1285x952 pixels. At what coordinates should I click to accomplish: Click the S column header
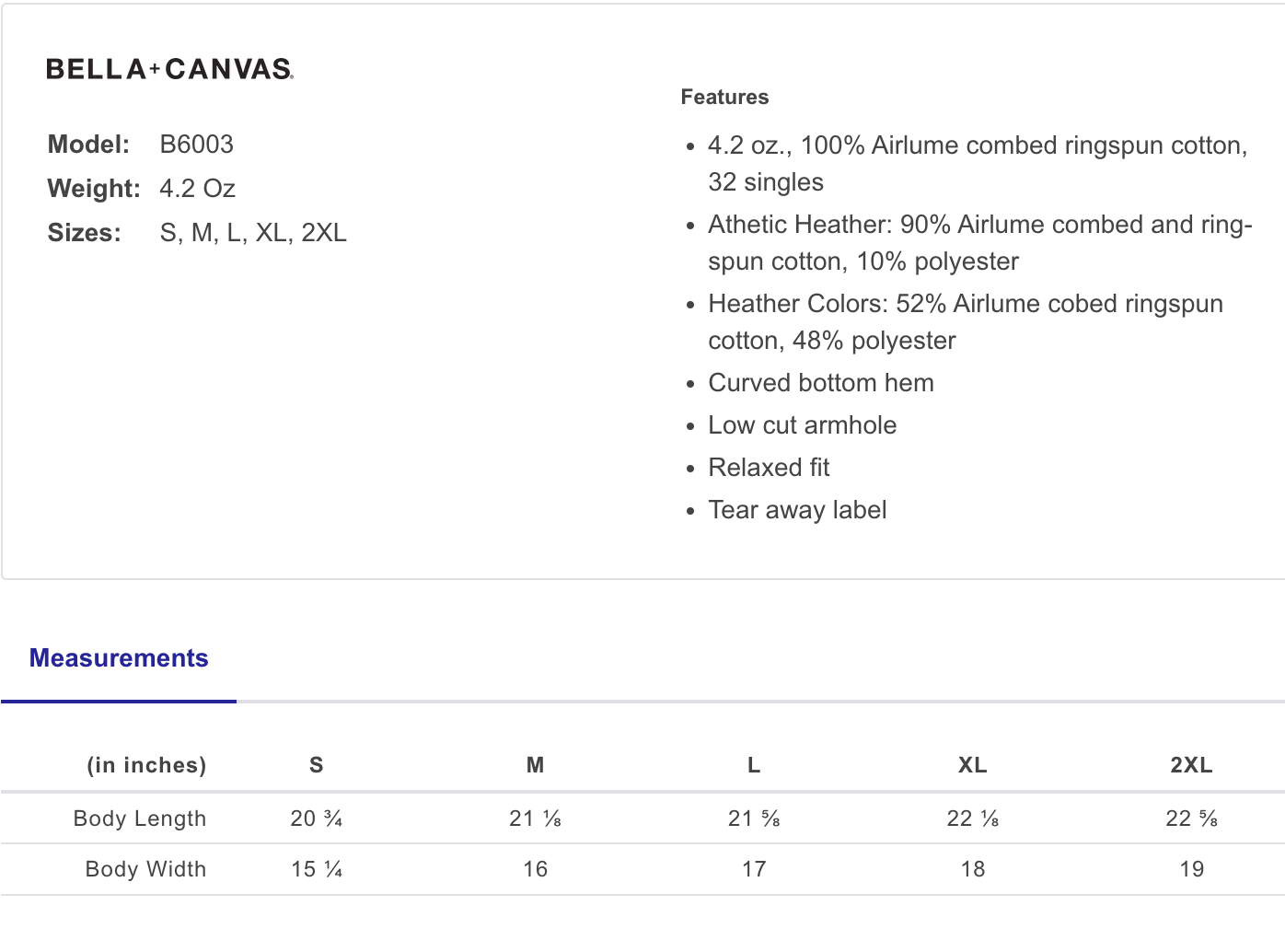point(317,765)
